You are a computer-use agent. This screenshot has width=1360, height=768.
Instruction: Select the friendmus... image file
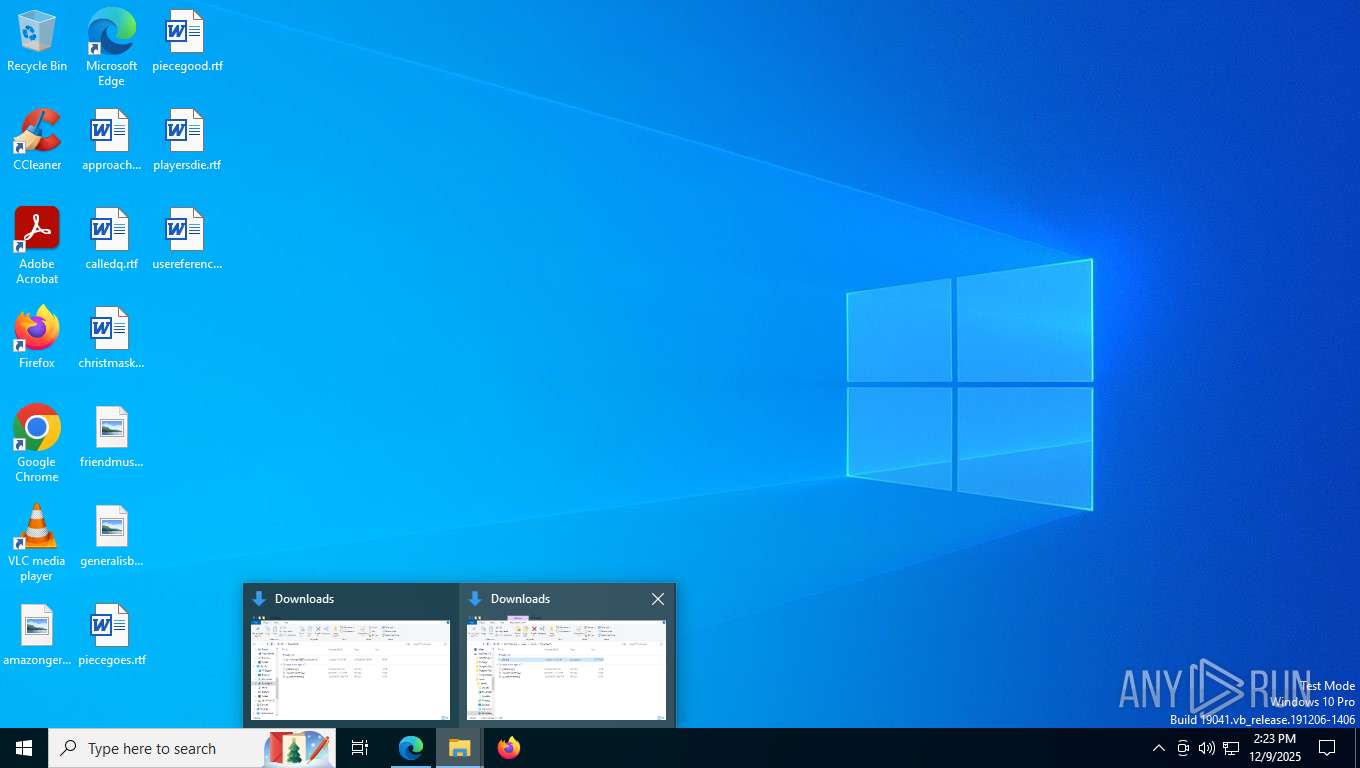[x=111, y=437]
